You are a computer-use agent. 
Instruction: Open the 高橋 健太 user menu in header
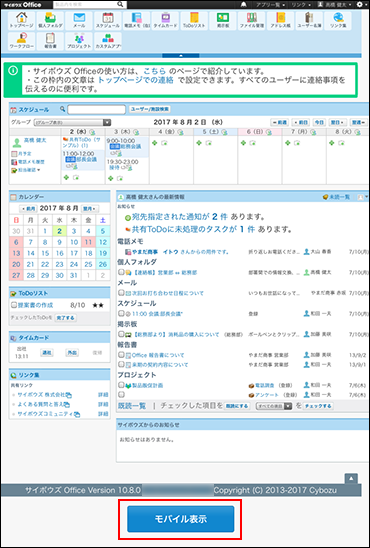point(335,5)
